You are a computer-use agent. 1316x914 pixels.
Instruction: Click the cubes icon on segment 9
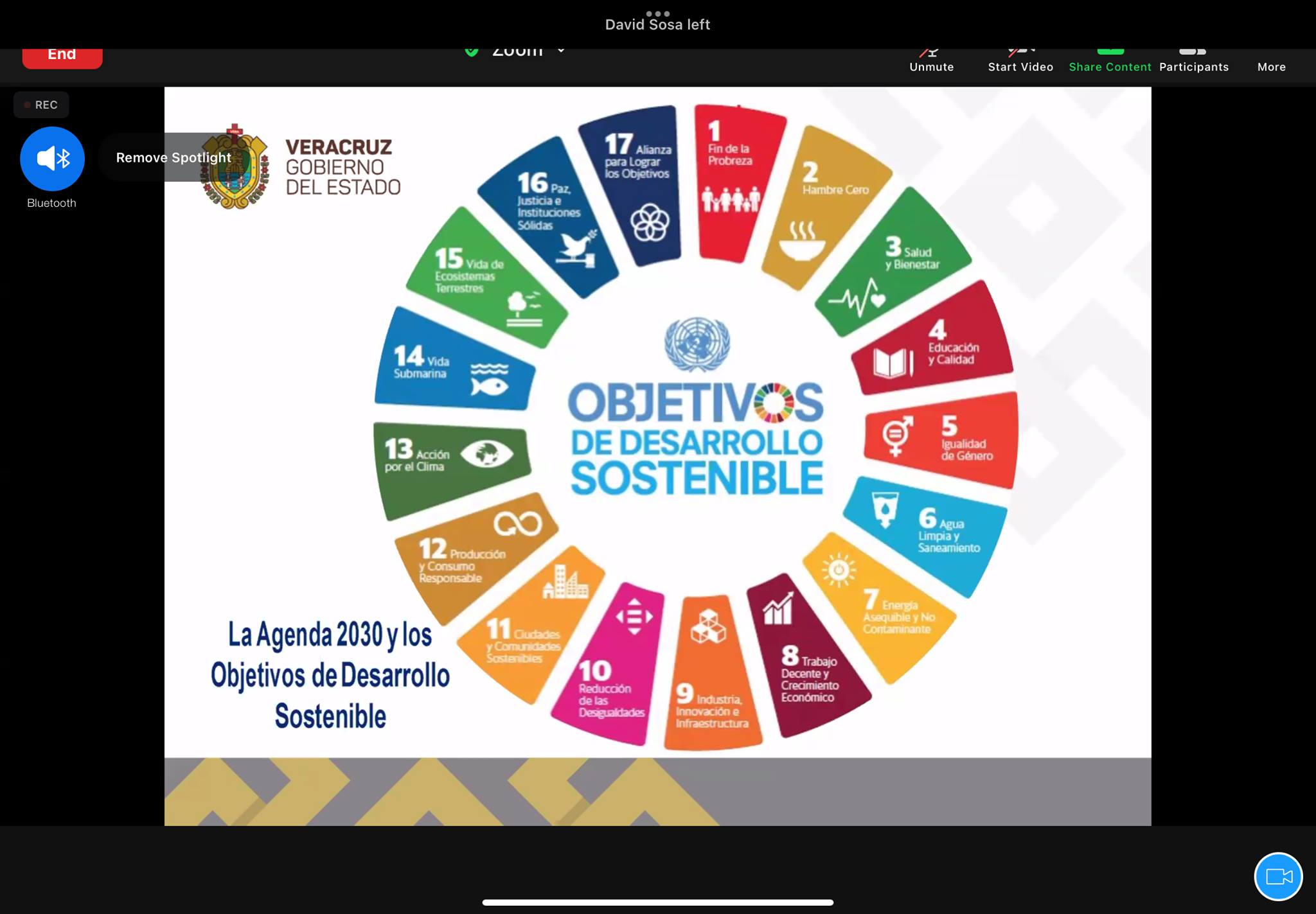(708, 626)
